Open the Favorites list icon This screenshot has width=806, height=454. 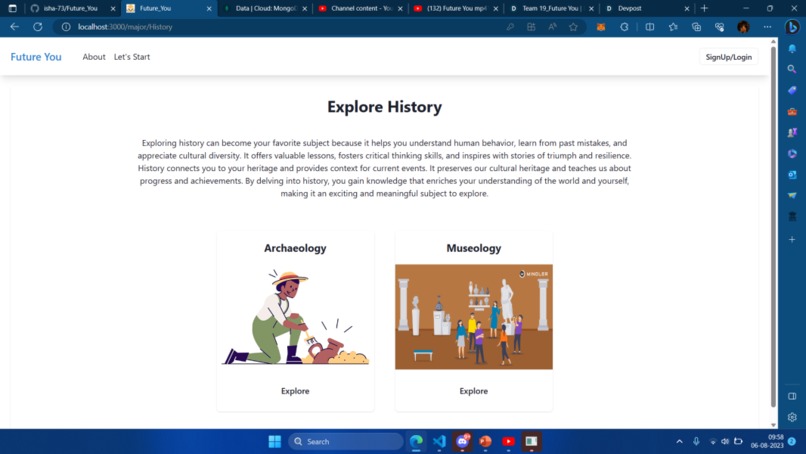coord(673,27)
